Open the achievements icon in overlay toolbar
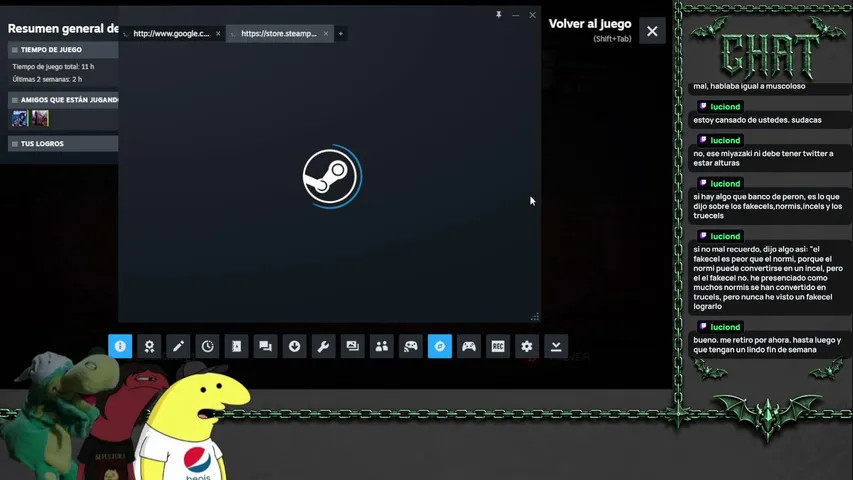This screenshot has height=480, width=853. coord(149,346)
